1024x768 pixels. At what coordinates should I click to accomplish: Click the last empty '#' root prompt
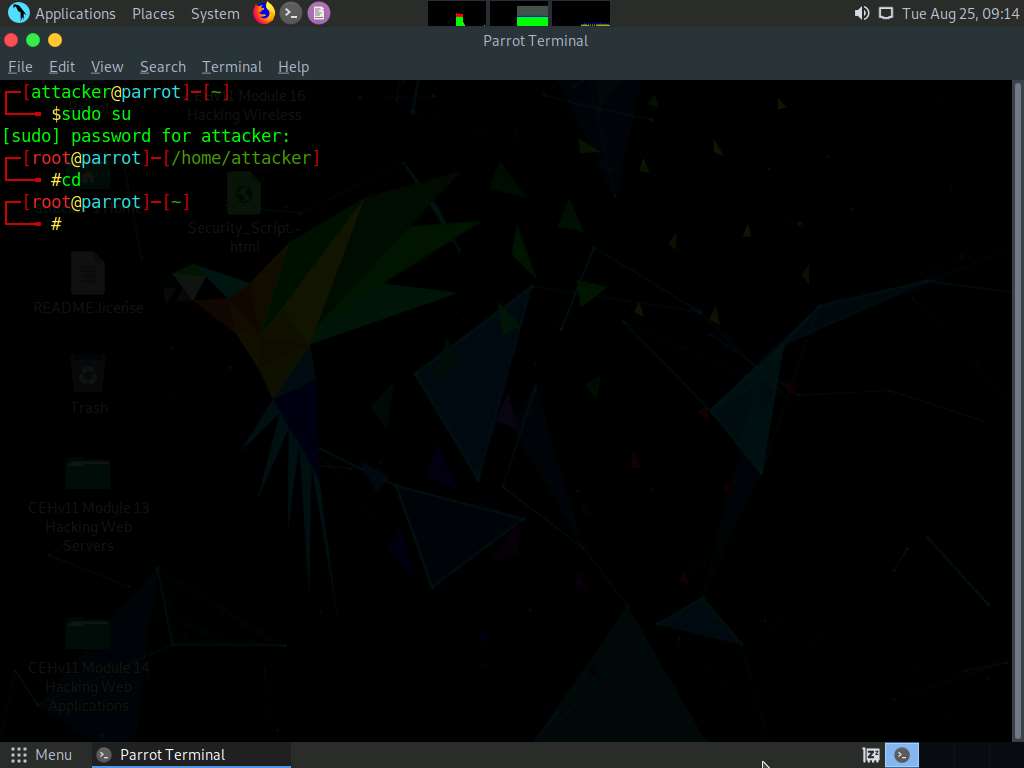click(56, 224)
